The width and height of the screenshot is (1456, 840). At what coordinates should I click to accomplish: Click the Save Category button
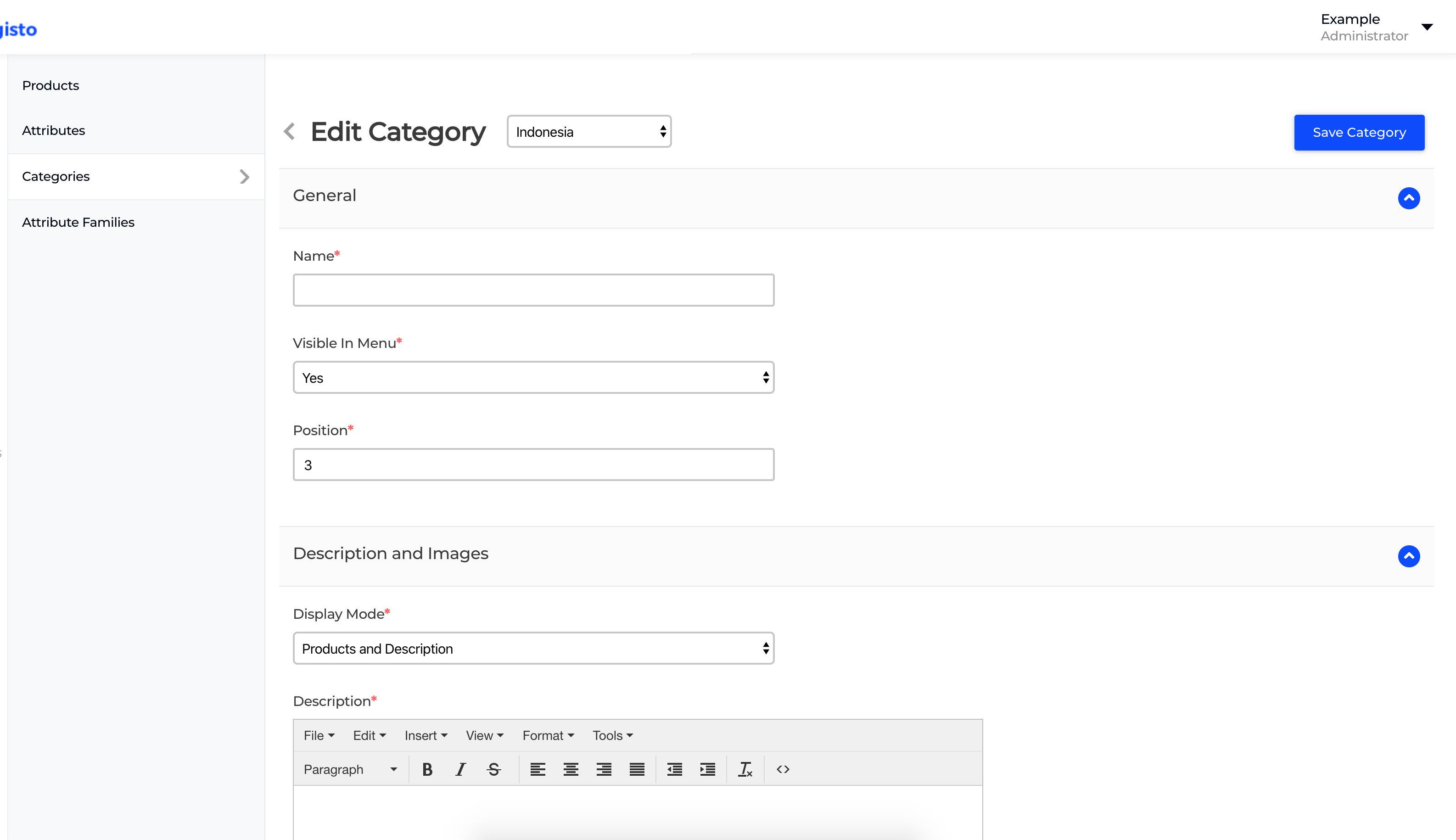coord(1359,133)
